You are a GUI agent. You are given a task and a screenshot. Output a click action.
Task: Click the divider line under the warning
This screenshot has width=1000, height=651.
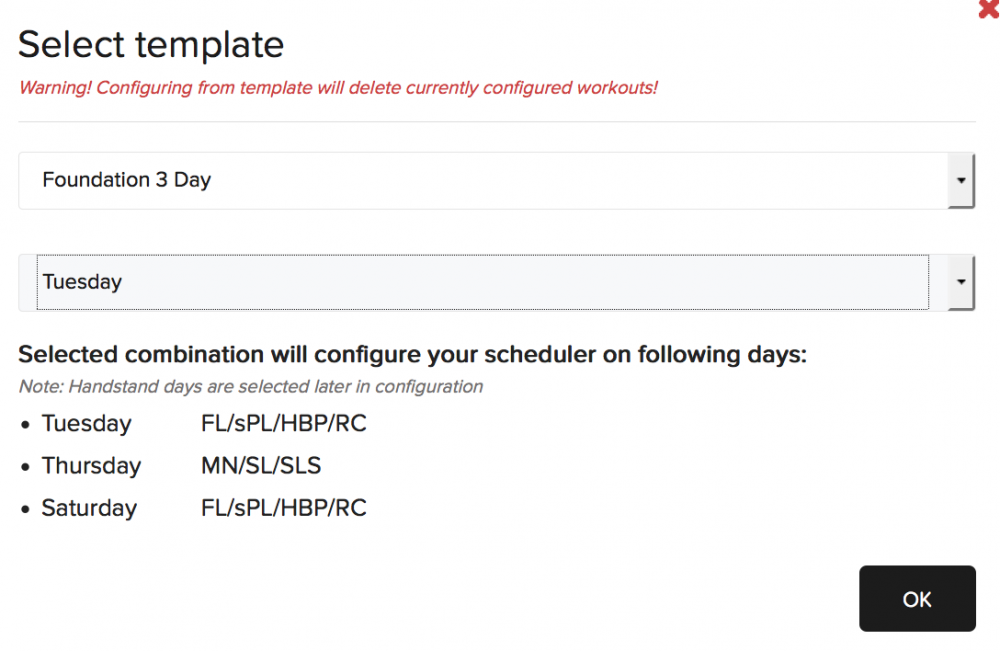[x=497, y=121]
